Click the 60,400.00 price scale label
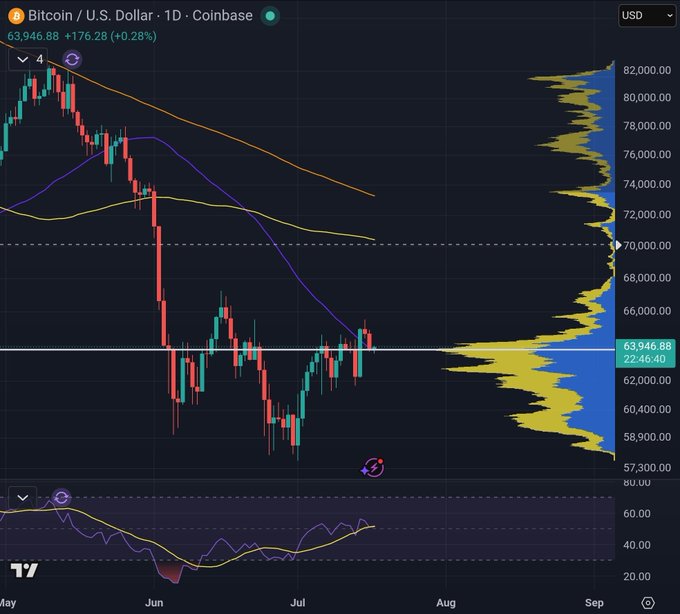Image resolution: width=680 pixels, height=614 pixels. point(647,409)
